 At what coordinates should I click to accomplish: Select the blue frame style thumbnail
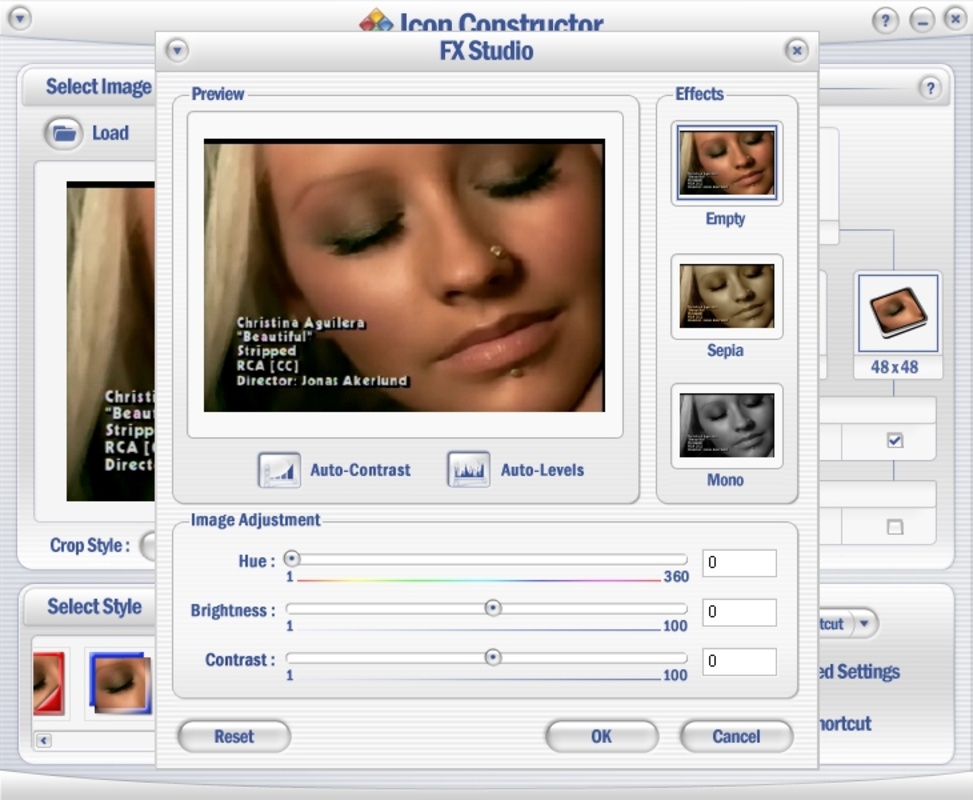coord(120,683)
